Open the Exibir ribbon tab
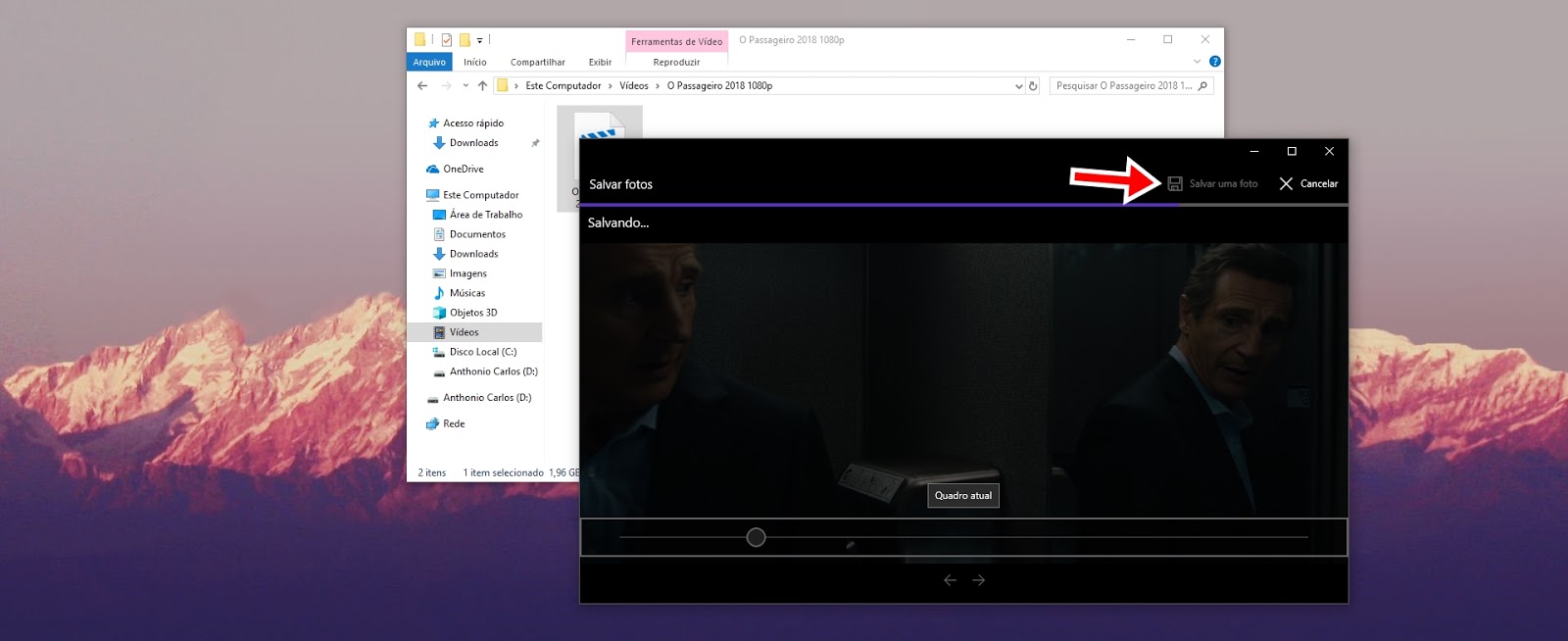Image resolution: width=1568 pixels, height=641 pixels. pos(600,62)
